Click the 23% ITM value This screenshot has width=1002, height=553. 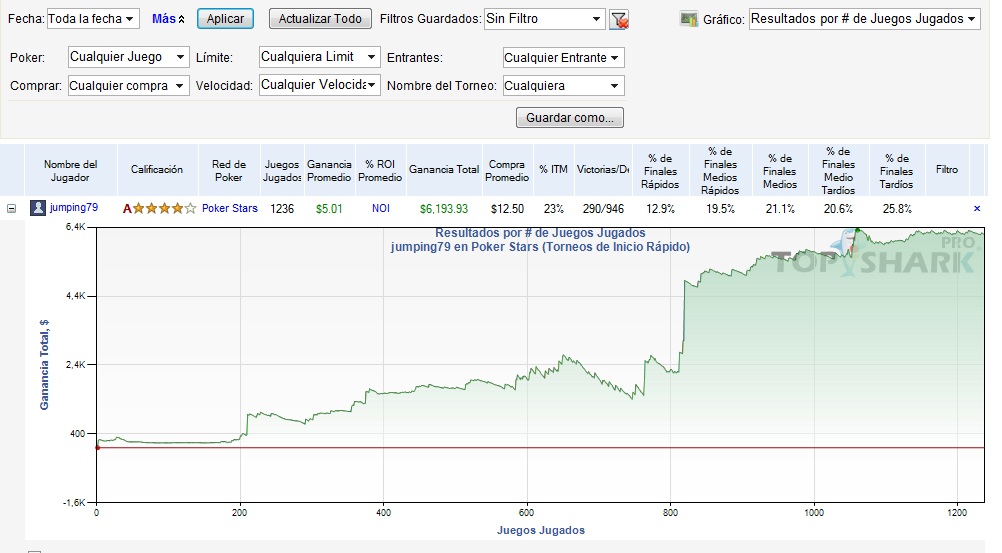(553, 208)
